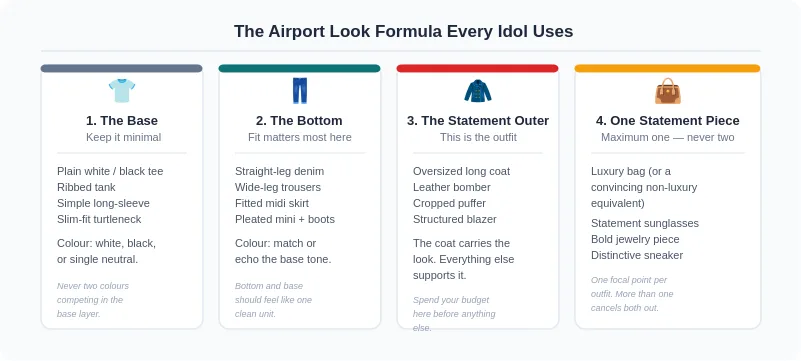Click the blue jeans icon

point(300,91)
